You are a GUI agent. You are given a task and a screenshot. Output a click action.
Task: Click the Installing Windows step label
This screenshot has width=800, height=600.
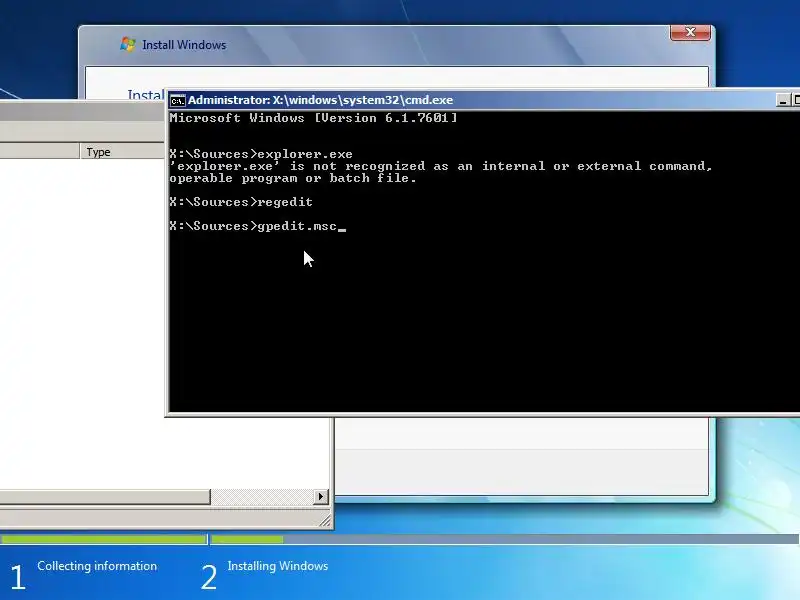(278, 566)
